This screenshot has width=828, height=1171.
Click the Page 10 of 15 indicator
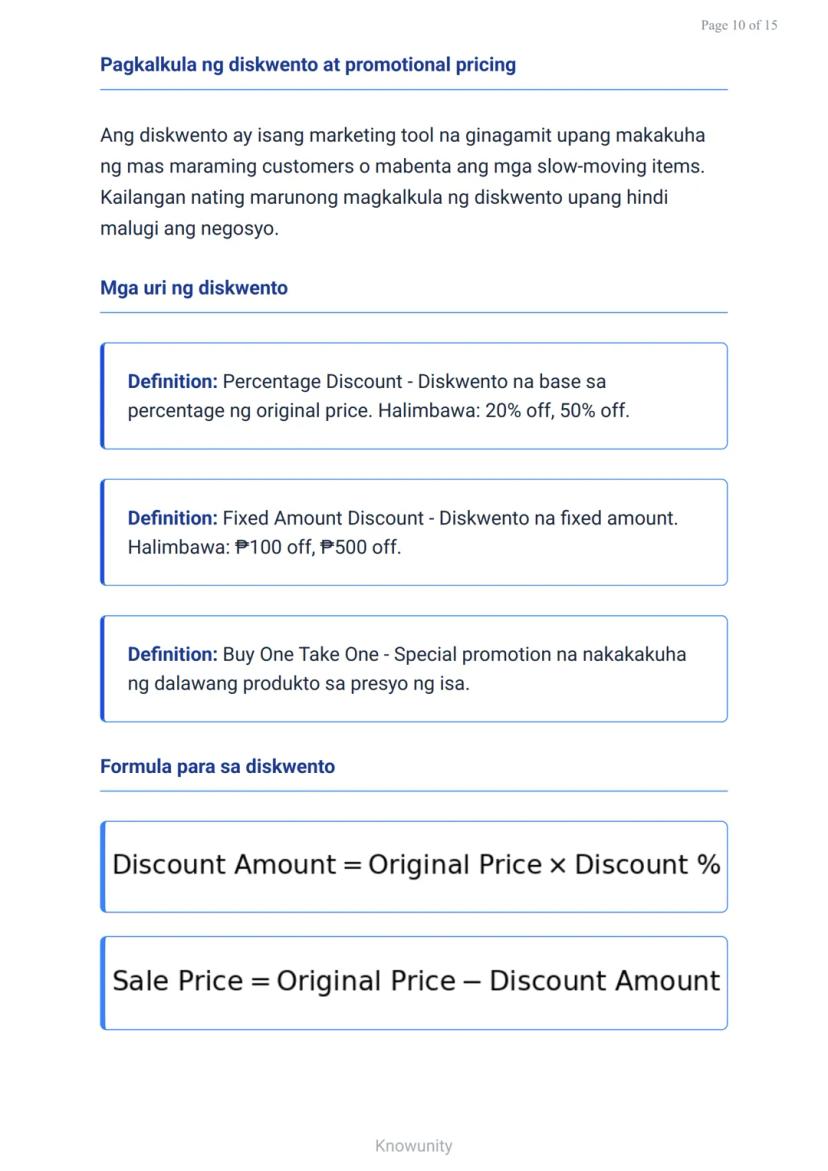coord(738,26)
